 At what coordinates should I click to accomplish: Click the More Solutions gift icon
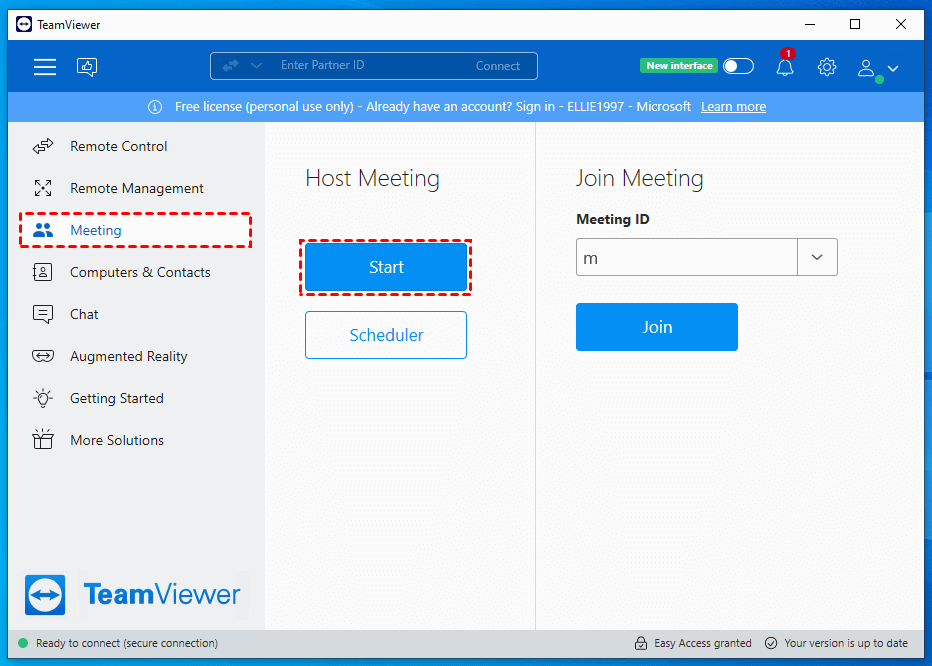pos(43,441)
